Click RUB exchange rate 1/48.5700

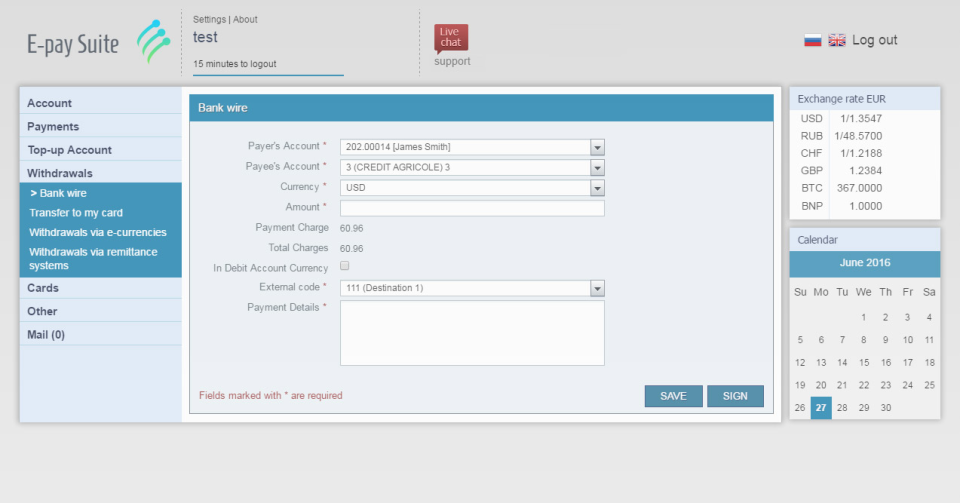coord(858,136)
